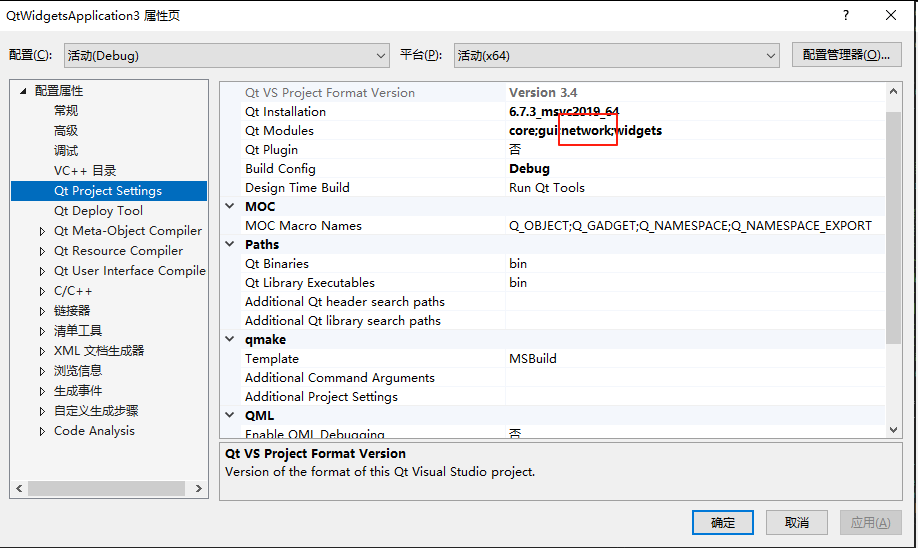The height and width of the screenshot is (548, 918).
Task: Click the property grid scroll down arrow
Action: (x=893, y=429)
